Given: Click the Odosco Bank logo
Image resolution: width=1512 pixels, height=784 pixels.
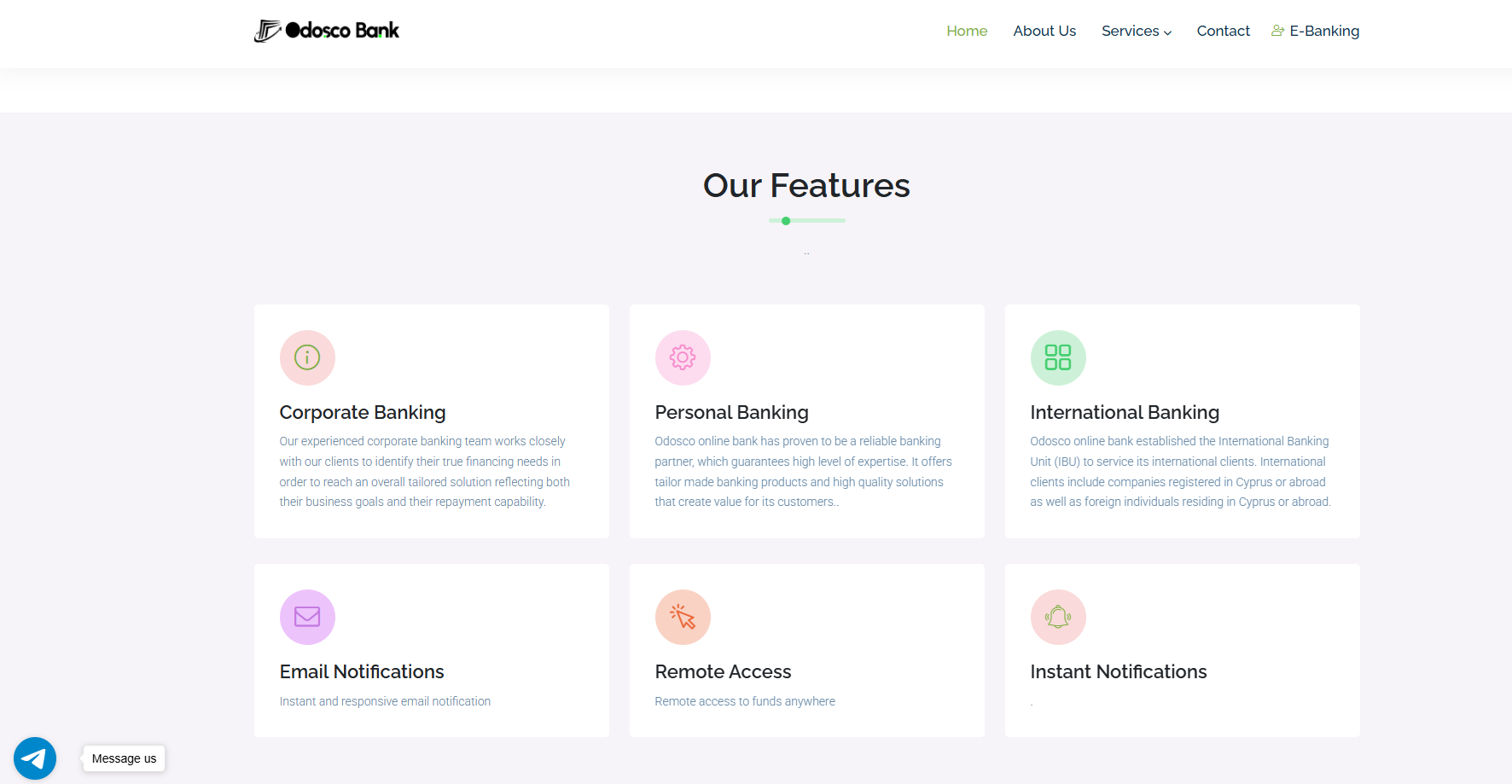Looking at the screenshot, I should [327, 31].
